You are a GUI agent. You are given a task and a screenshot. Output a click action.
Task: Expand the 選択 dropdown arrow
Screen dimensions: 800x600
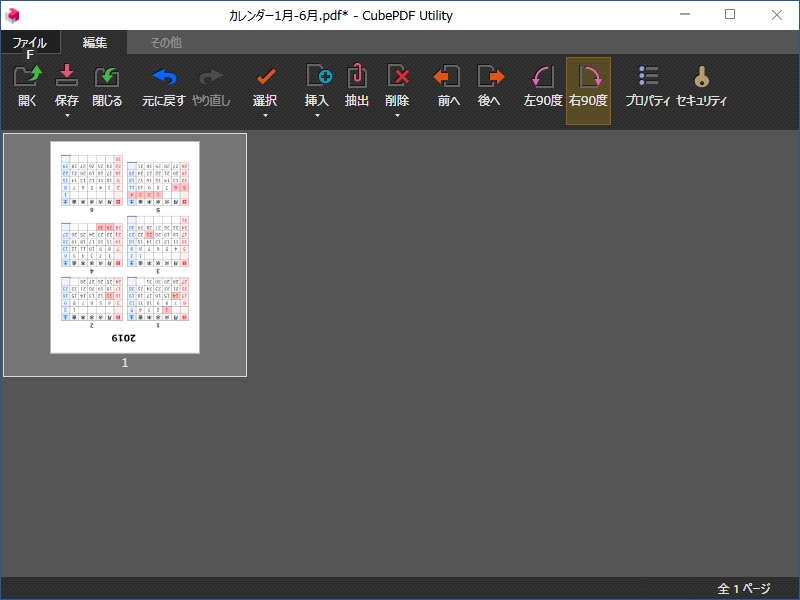(x=265, y=116)
